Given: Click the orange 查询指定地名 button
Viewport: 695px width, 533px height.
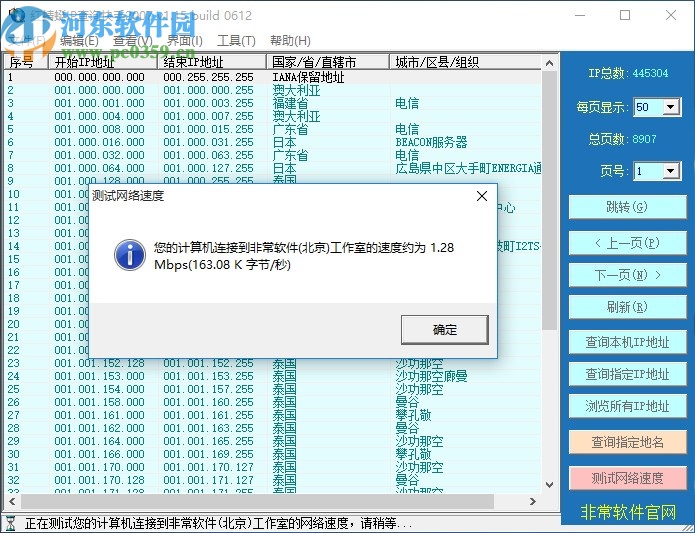Looking at the screenshot, I should 627,442.
